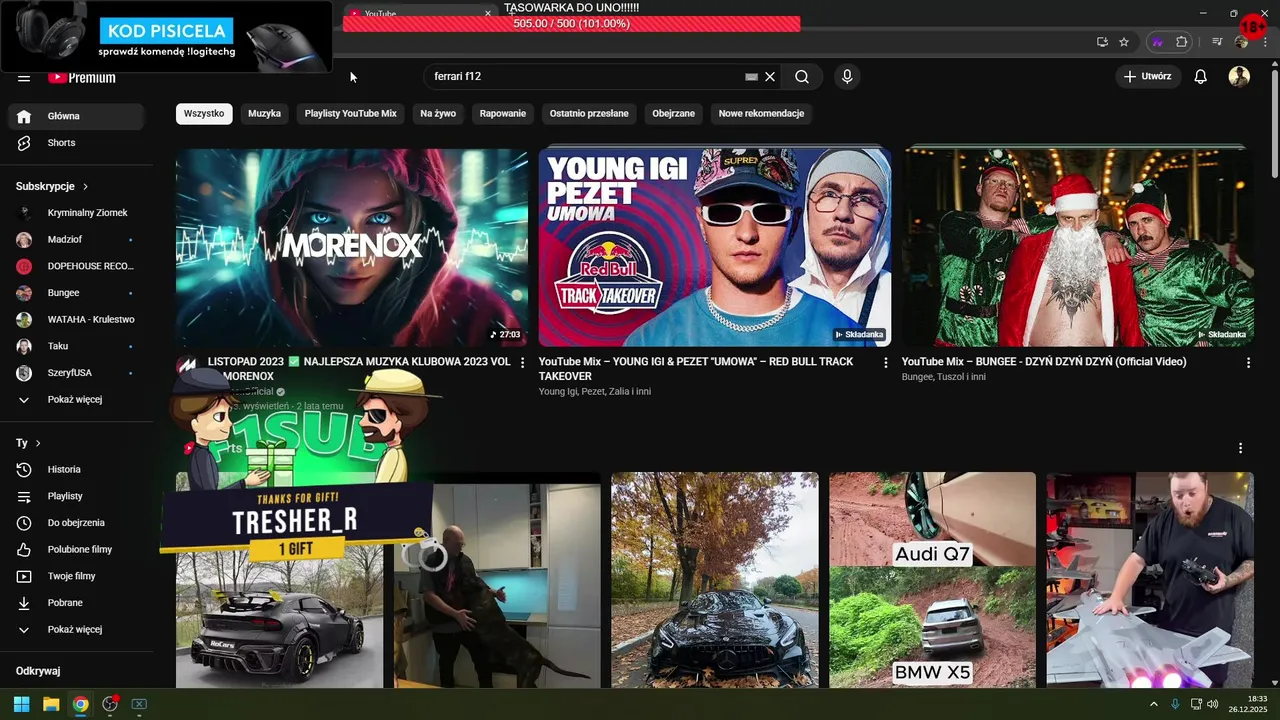Open Bungee channel in subscriptions

point(76,293)
